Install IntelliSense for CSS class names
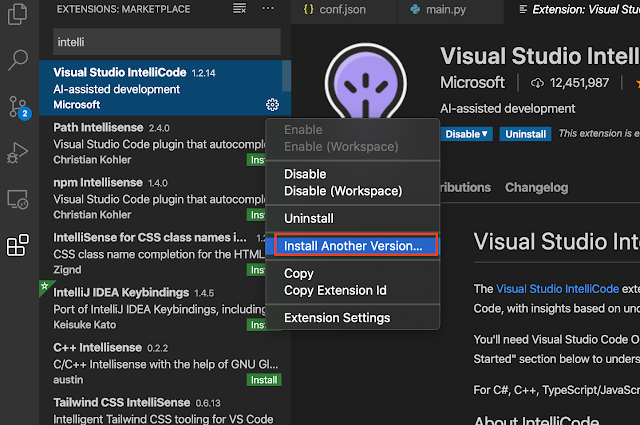Screen dimensions: 640x425 256,270
